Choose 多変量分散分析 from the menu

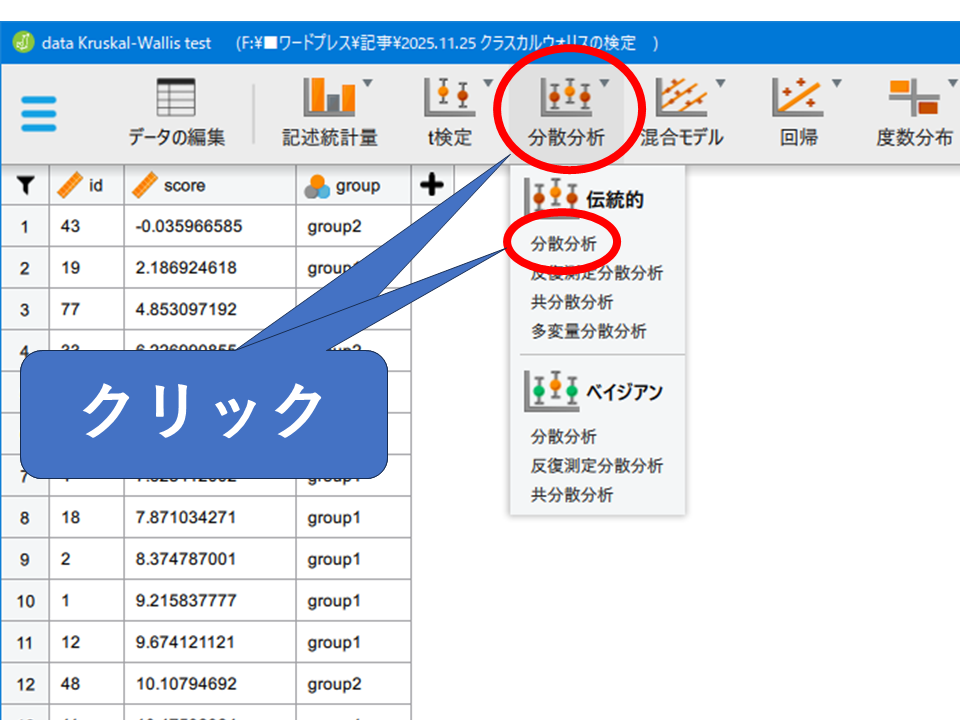click(588, 331)
